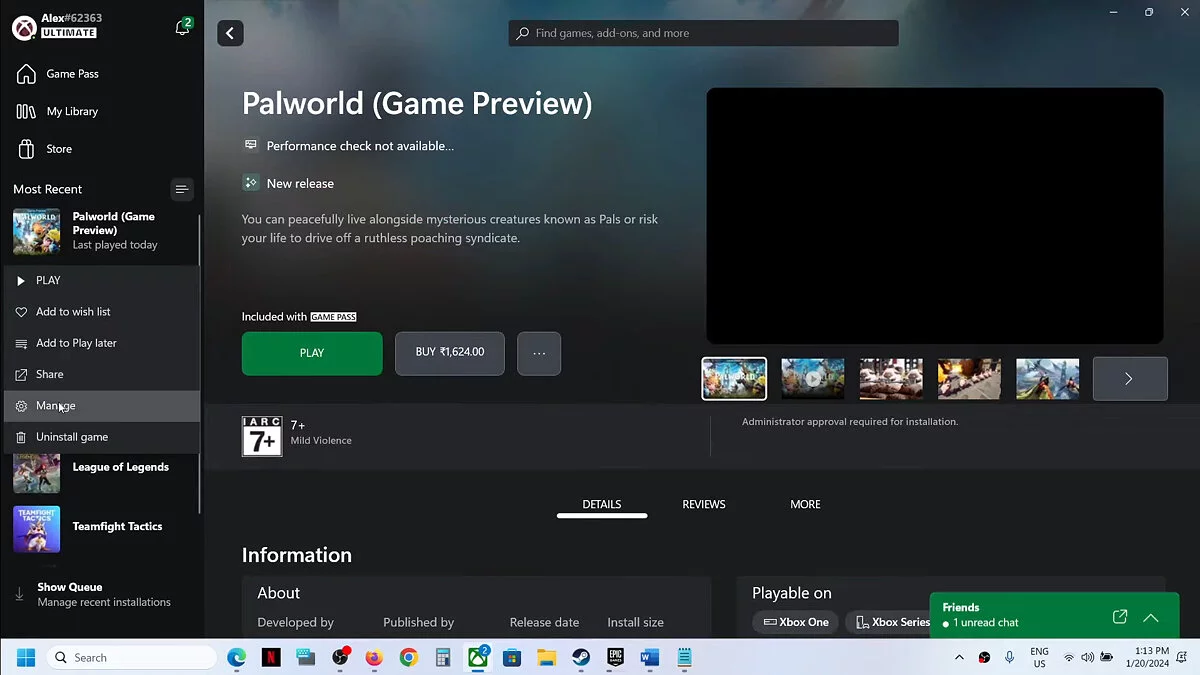Viewport: 1200px width, 675px height.
Task: Open the Game Pass section
Action: tap(72, 74)
